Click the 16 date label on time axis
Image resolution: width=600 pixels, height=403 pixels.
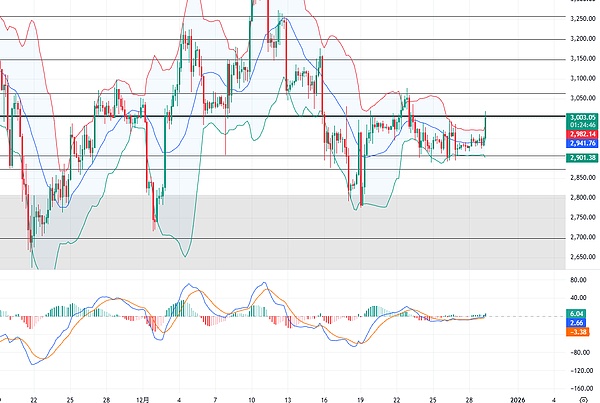[323, 396]
